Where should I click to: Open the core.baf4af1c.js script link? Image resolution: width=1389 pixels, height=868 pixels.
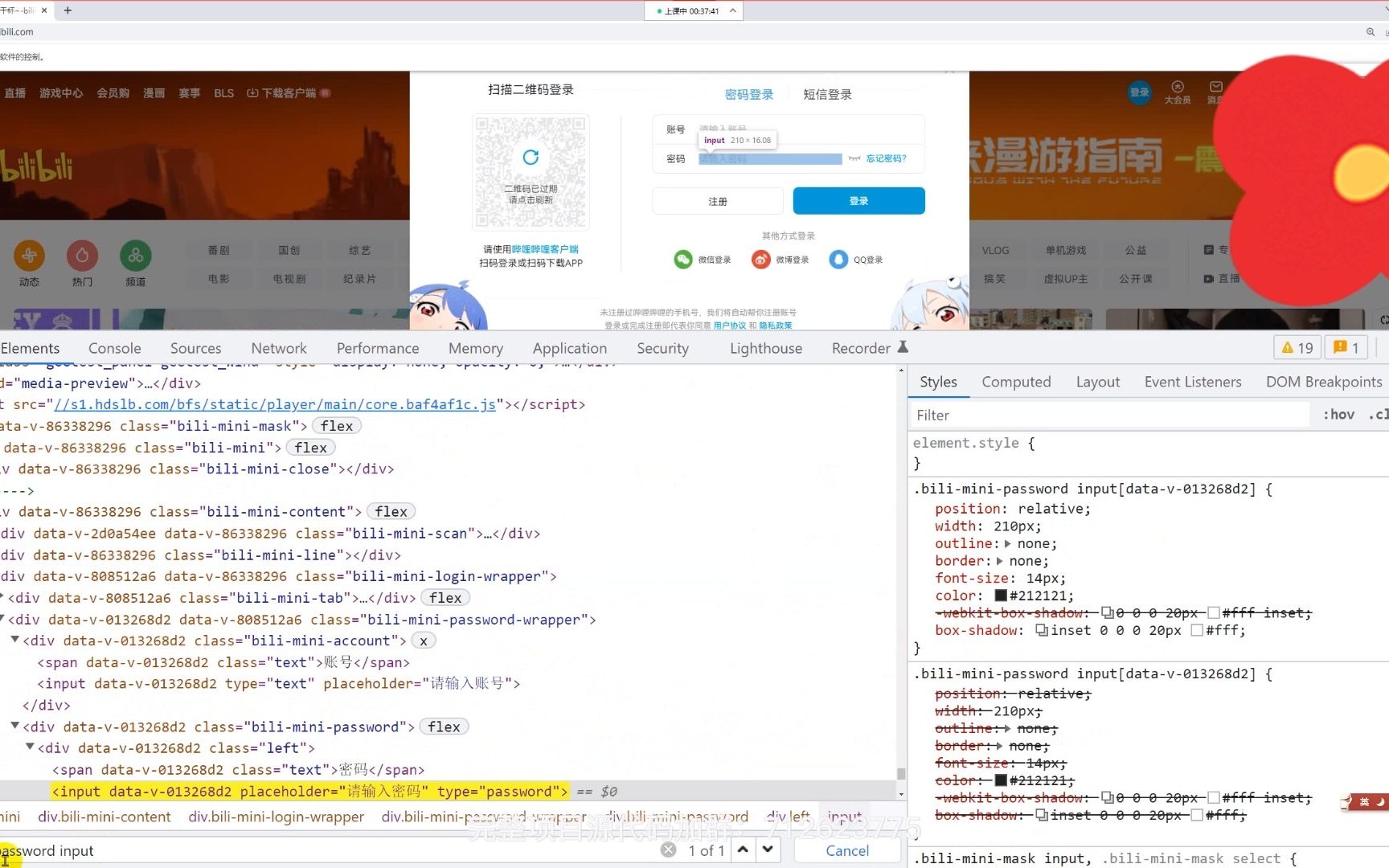tap(275, 404)
